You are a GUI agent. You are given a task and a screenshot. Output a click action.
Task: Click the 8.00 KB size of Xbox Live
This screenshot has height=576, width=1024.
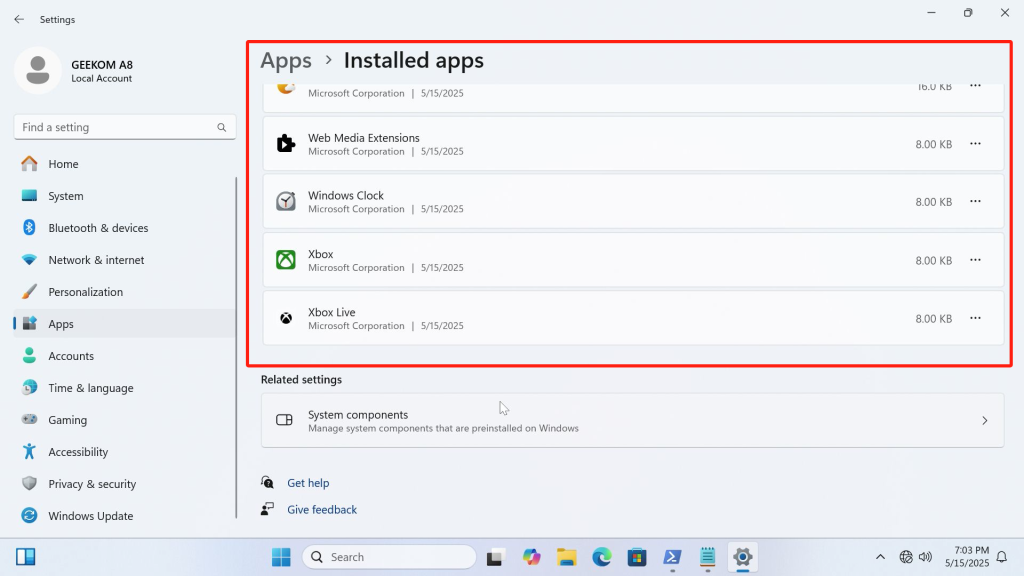(x=933, y=319)
